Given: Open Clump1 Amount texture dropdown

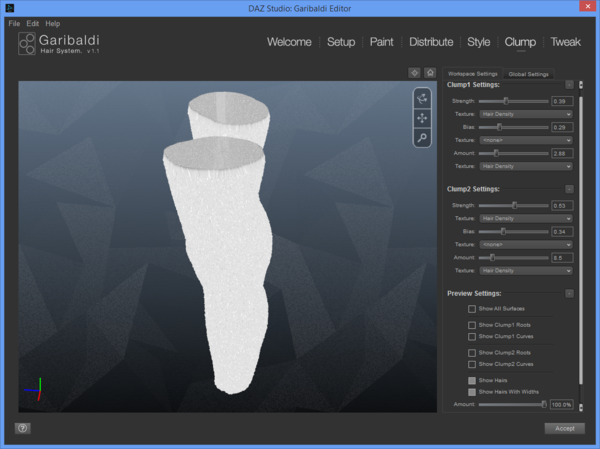Looking at the screenshot, I should (526, 166).
